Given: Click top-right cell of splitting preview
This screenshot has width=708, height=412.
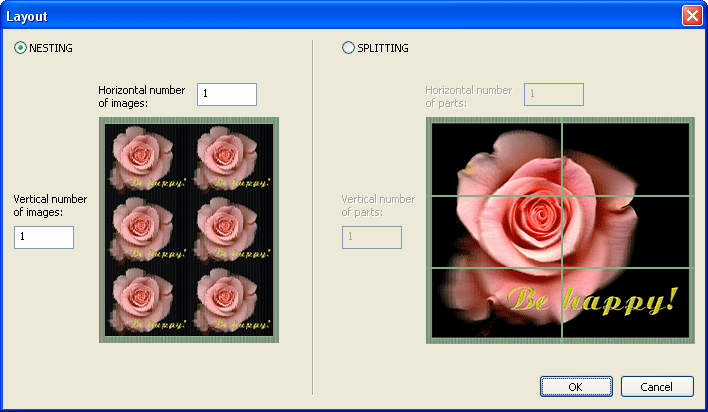Looking at the screenshot, I should coord(625,159).
